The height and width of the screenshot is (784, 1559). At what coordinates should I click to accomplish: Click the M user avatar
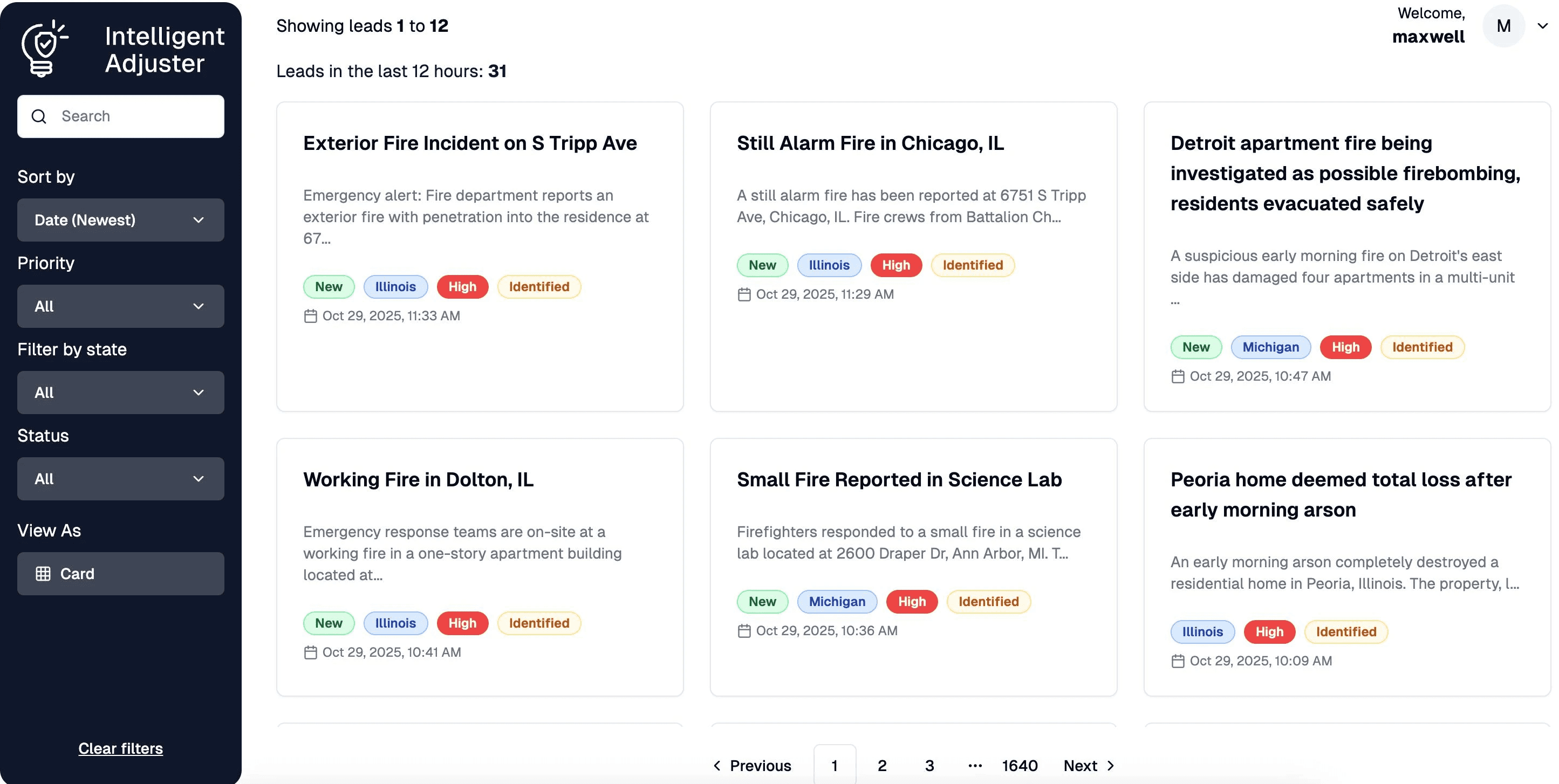tap(1503, 26)
